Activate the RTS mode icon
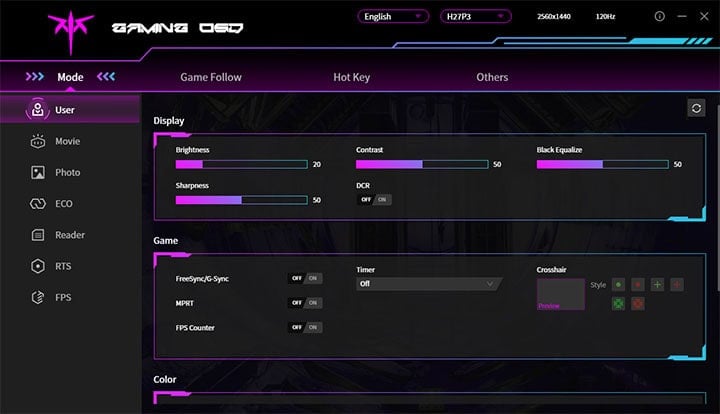This screenshot has height=414, width=720. pos(38,266)
